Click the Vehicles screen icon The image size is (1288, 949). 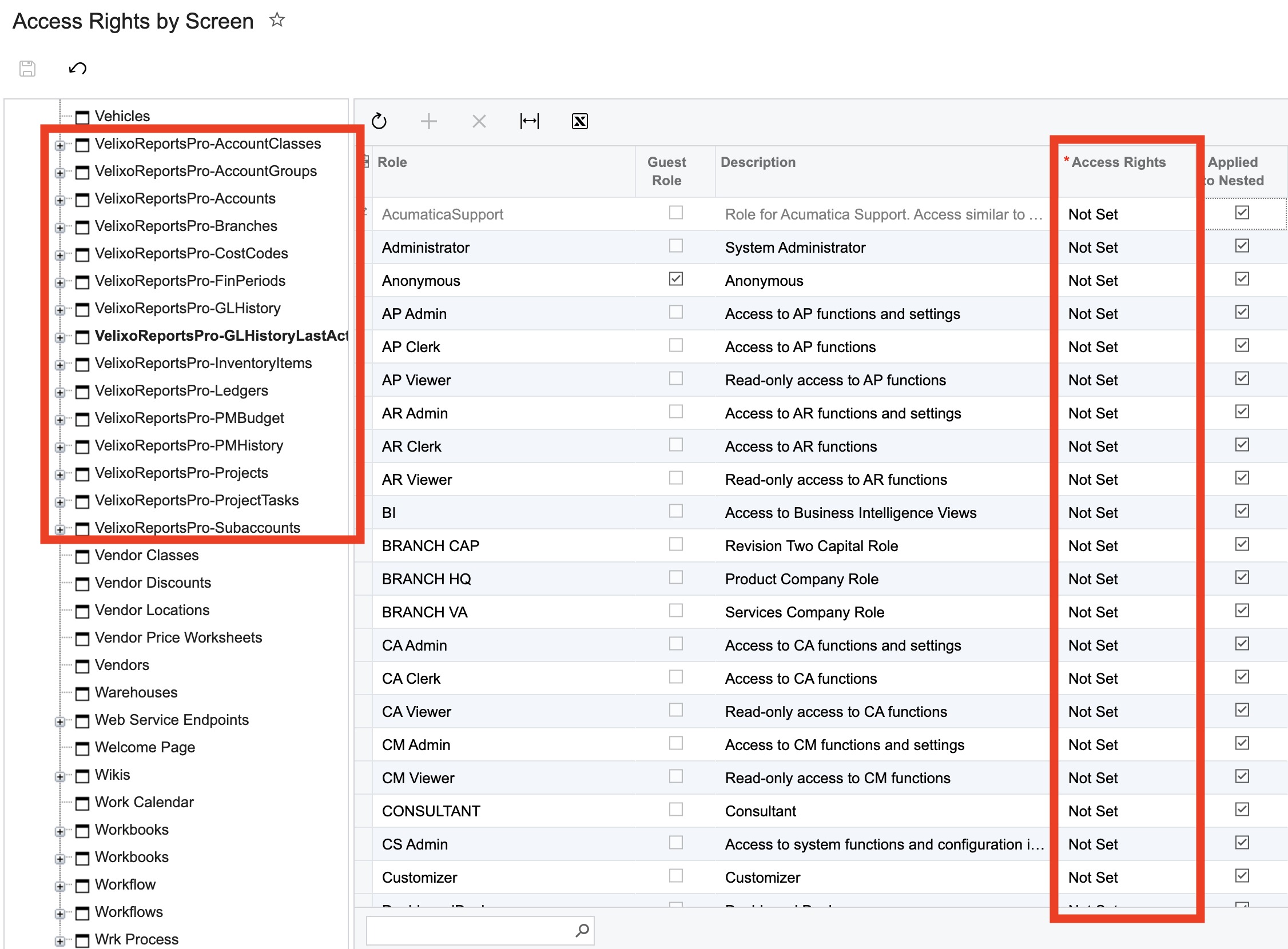83,117
